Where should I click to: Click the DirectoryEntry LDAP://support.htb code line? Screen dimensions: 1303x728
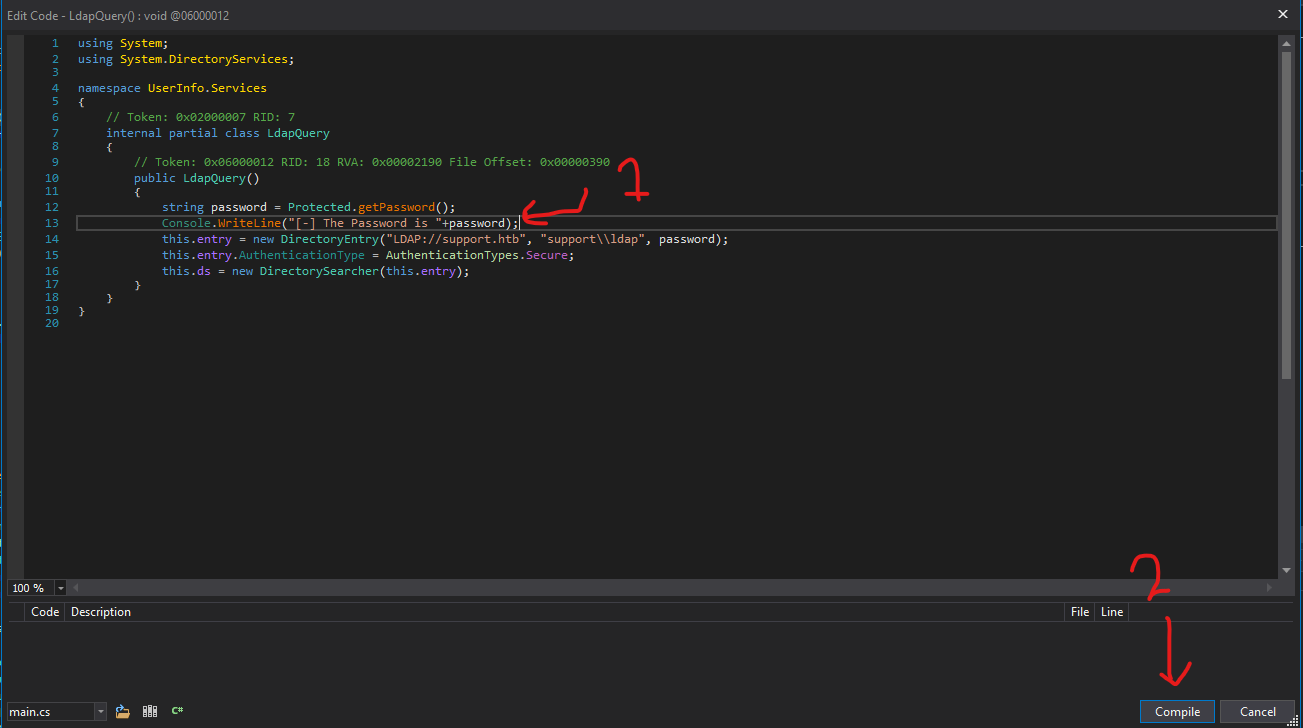click(x=445, y=239)
